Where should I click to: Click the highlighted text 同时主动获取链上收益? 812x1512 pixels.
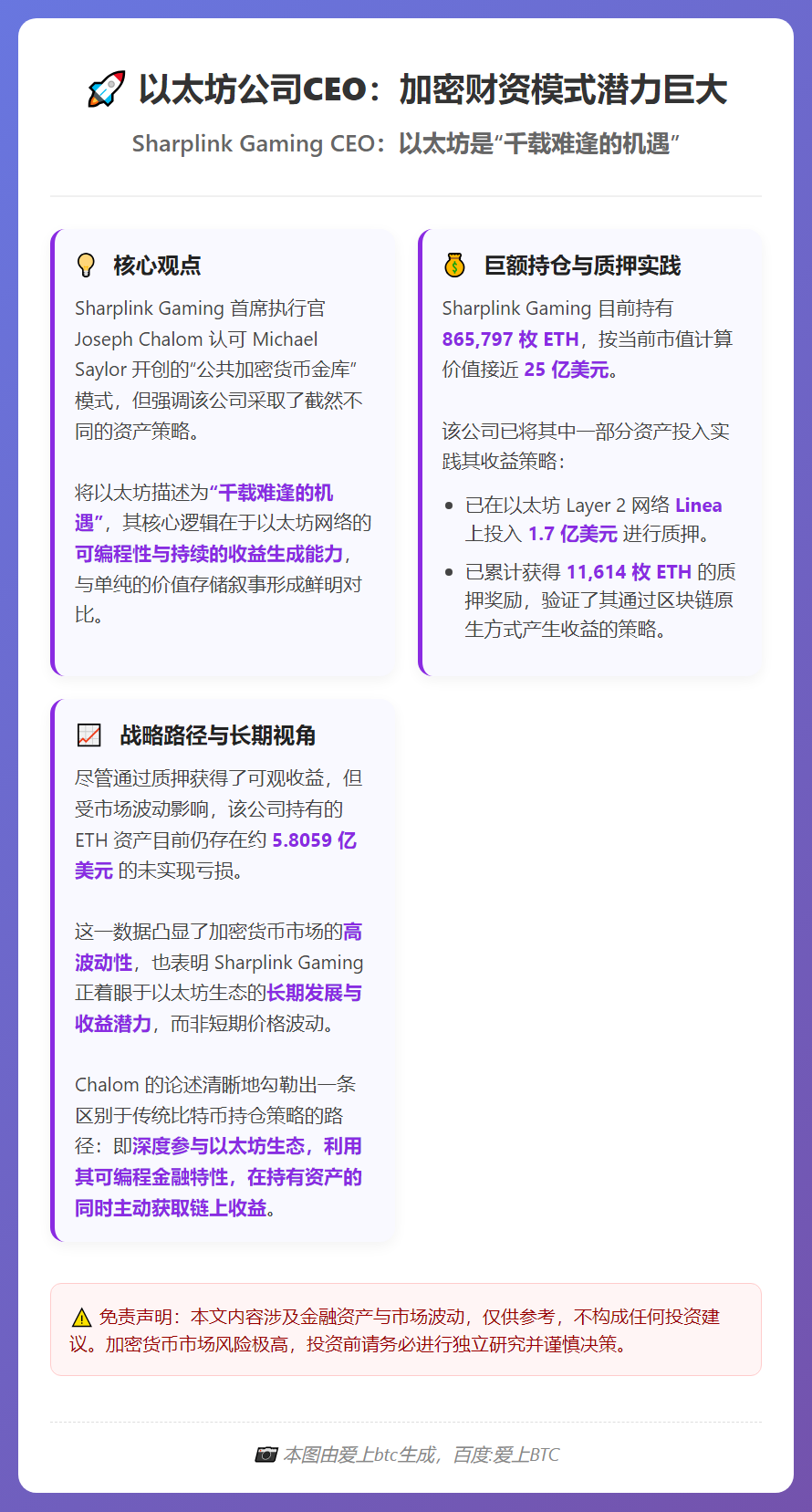tap(171, 1208)
